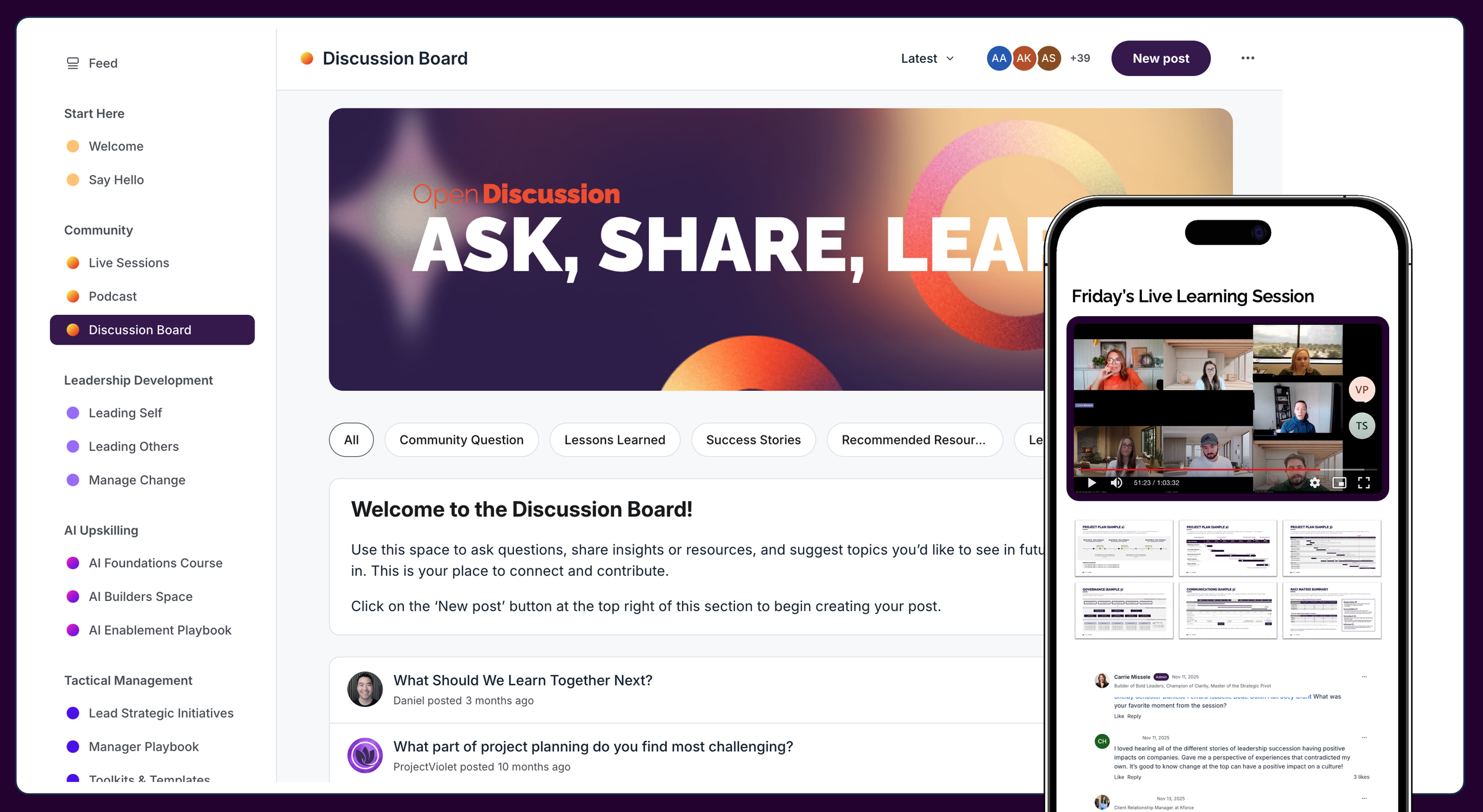Go to AI Foundations Course
Screen dimensions: 1483x812
[155, 563]
